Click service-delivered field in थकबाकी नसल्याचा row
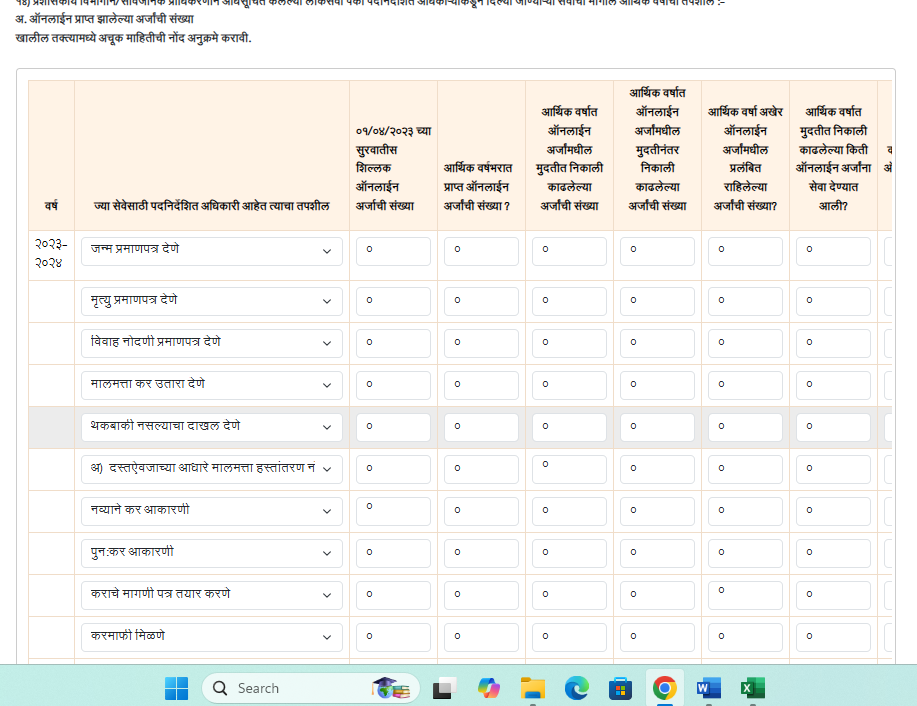 [x=833, y=428]
